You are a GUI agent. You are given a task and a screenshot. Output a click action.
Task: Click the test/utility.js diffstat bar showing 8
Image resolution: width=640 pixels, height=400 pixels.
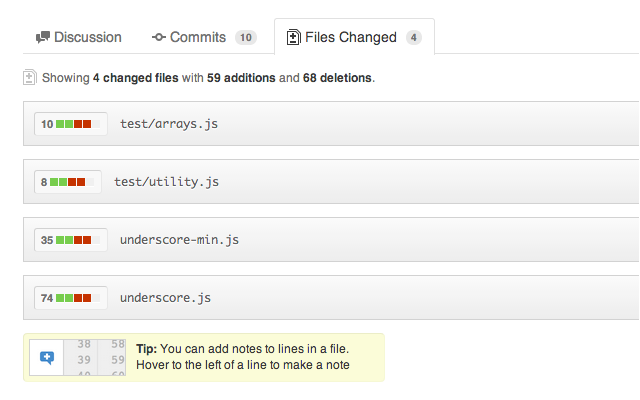[x=67, y=182]
